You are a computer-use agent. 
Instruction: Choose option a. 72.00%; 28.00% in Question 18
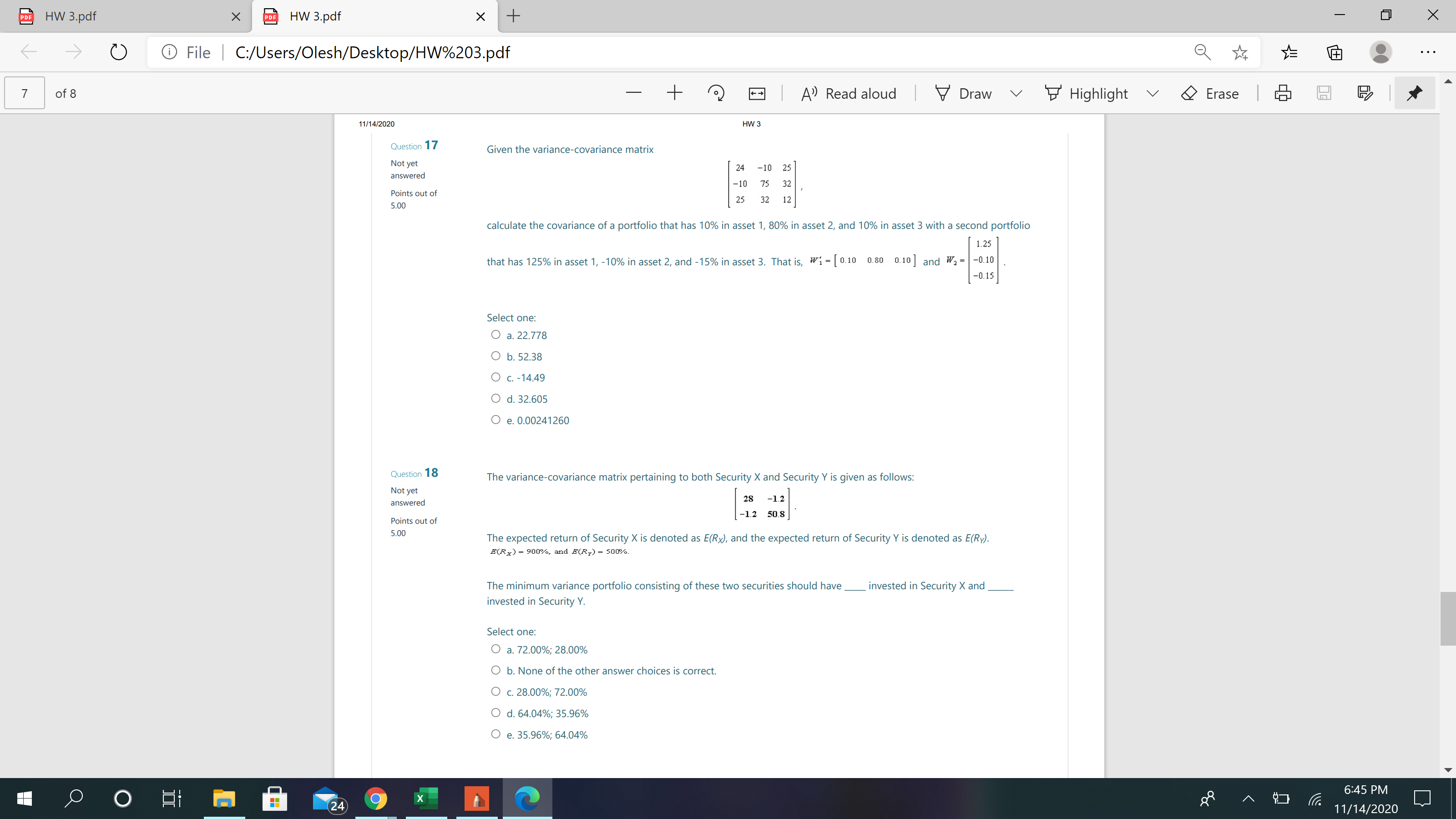(495, 649)
